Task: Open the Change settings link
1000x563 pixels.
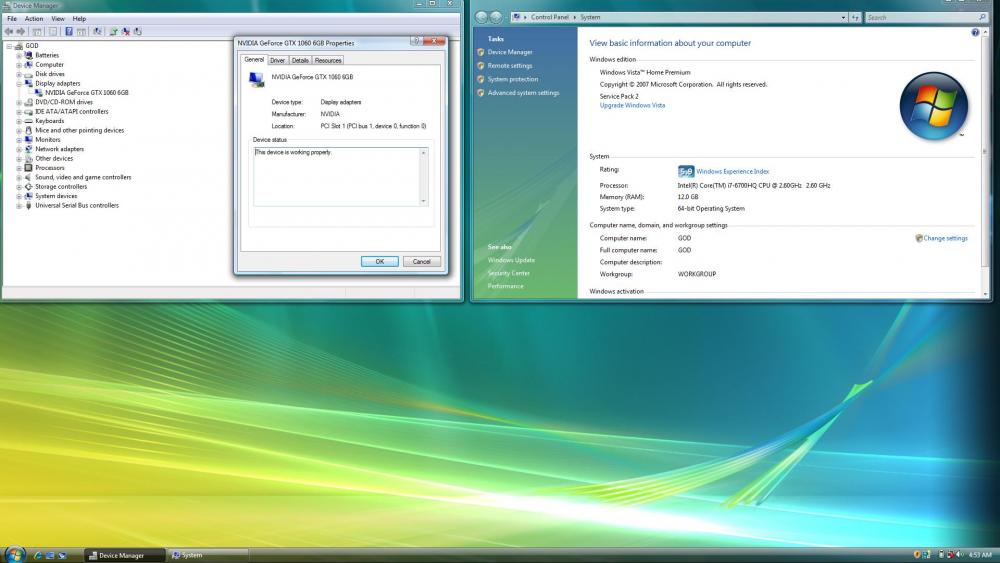Action: pos(945,238)
